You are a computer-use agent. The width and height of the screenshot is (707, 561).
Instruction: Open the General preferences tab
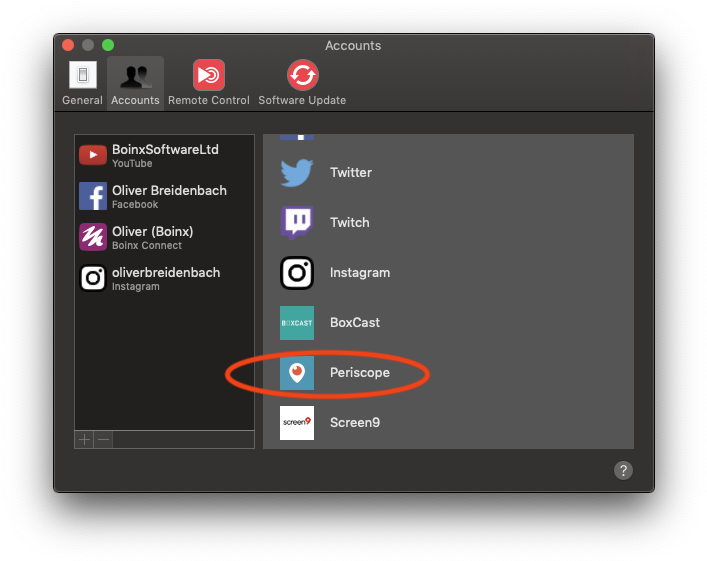coord(83,84)
